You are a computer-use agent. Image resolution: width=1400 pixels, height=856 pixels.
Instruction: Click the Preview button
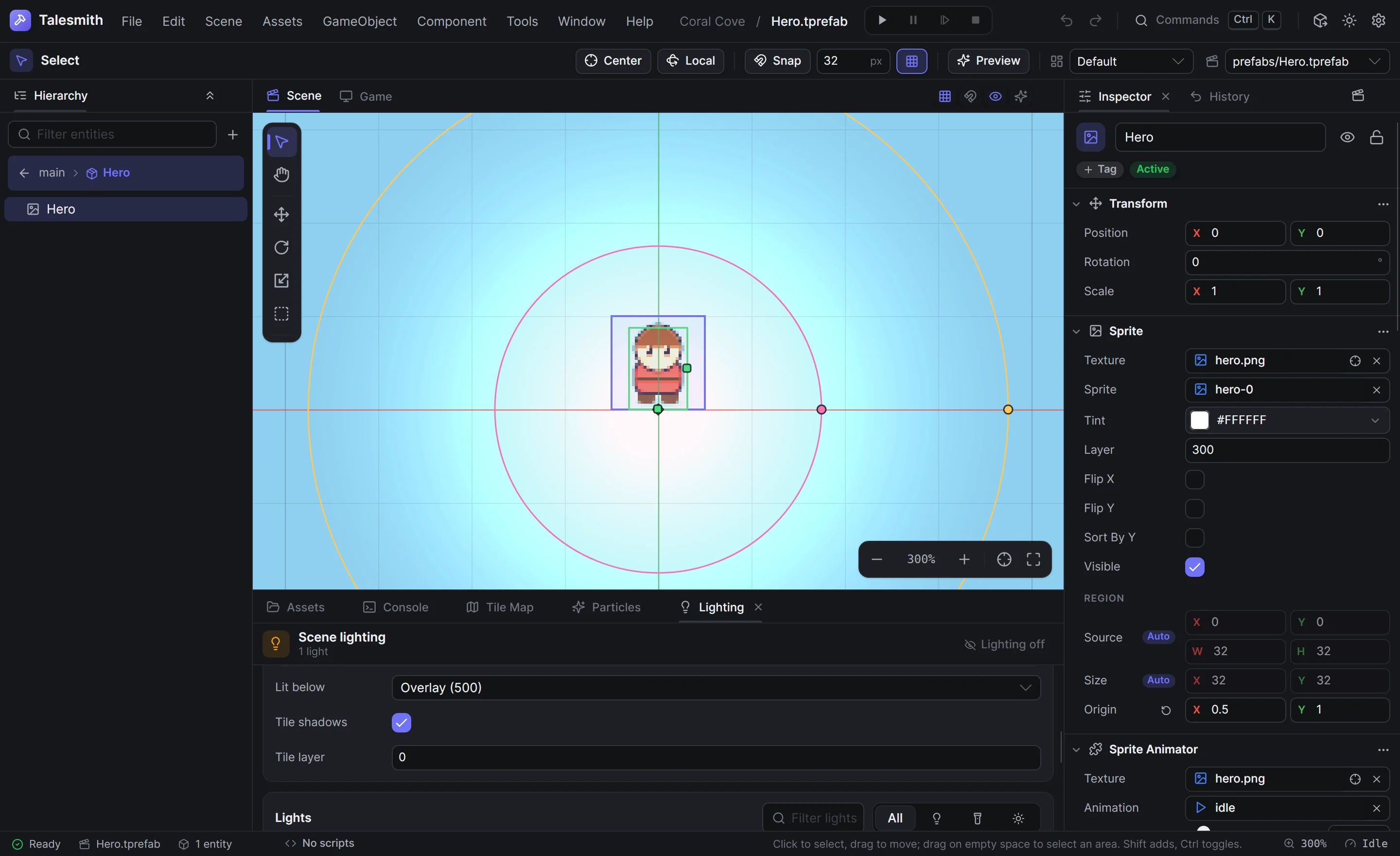tap(988, 61)
